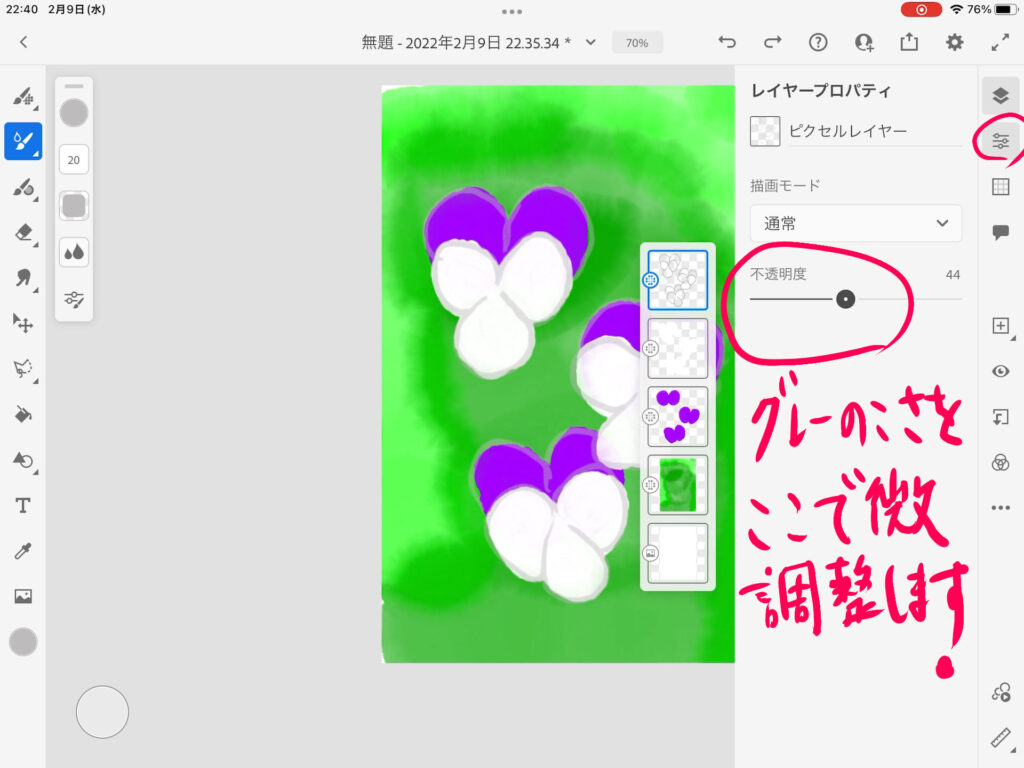
Task: Activate the Lasso selection tool
Action: click(x=23, y=367)
